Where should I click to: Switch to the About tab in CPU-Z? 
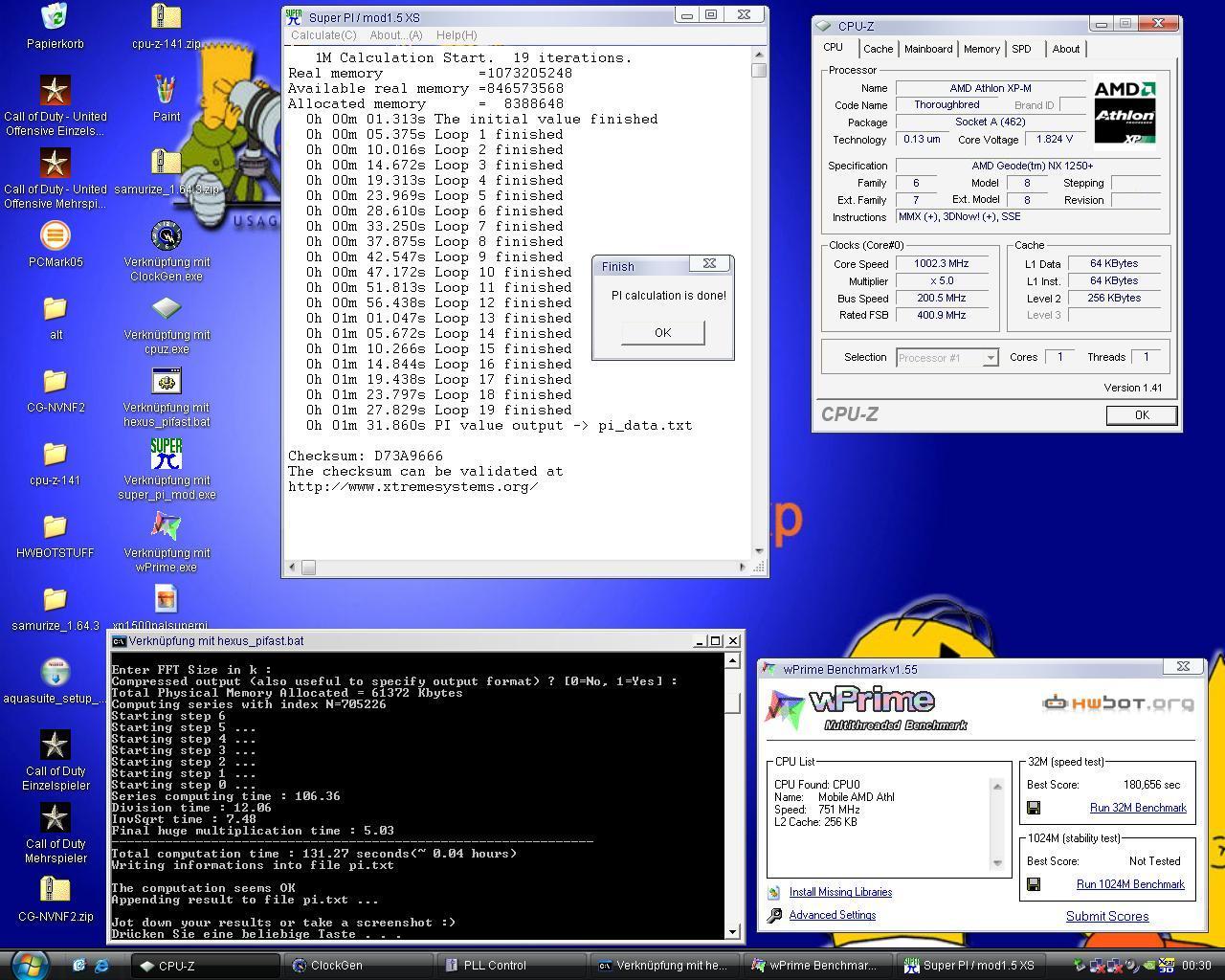click(1065, 49)
